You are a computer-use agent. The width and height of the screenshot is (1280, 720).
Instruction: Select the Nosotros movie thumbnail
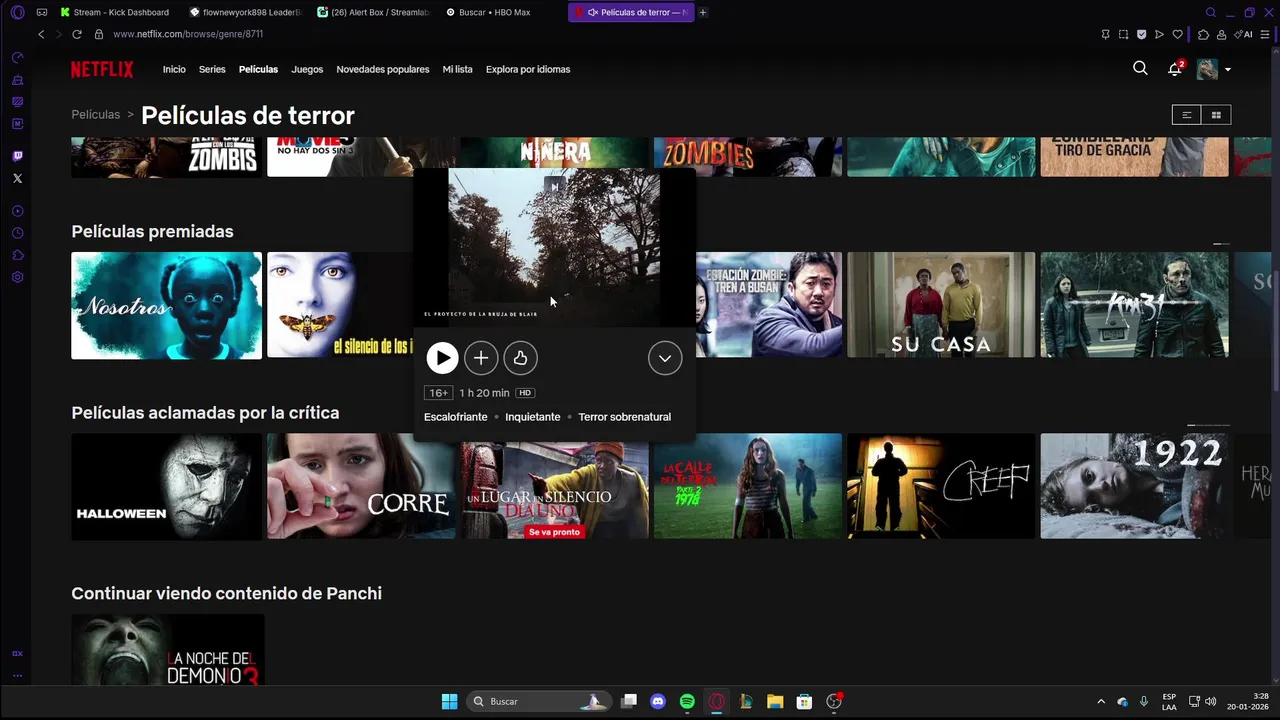pyautogui.click(x=166, y=305)
